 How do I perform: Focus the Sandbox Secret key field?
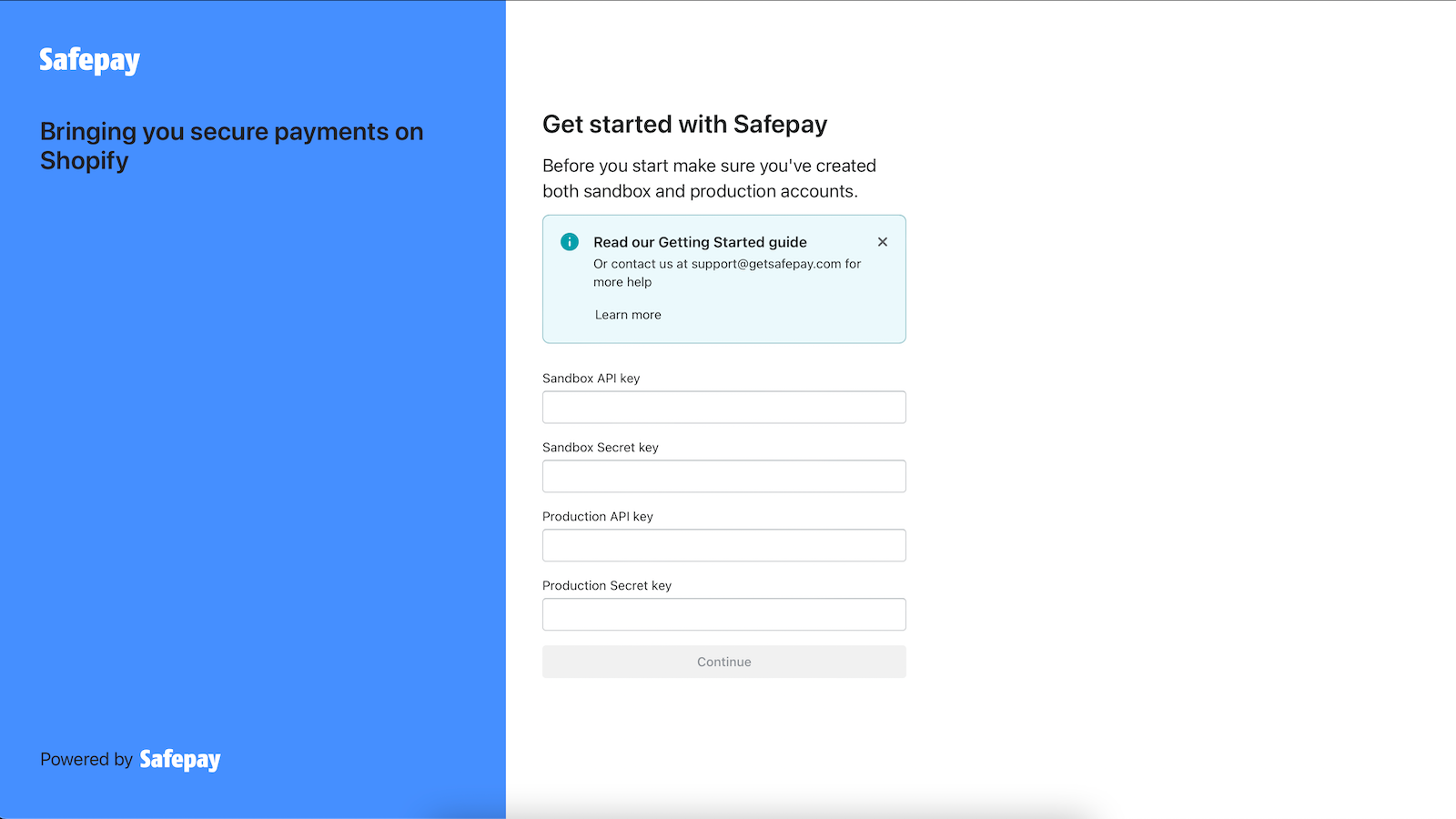[x=724, y=476]
